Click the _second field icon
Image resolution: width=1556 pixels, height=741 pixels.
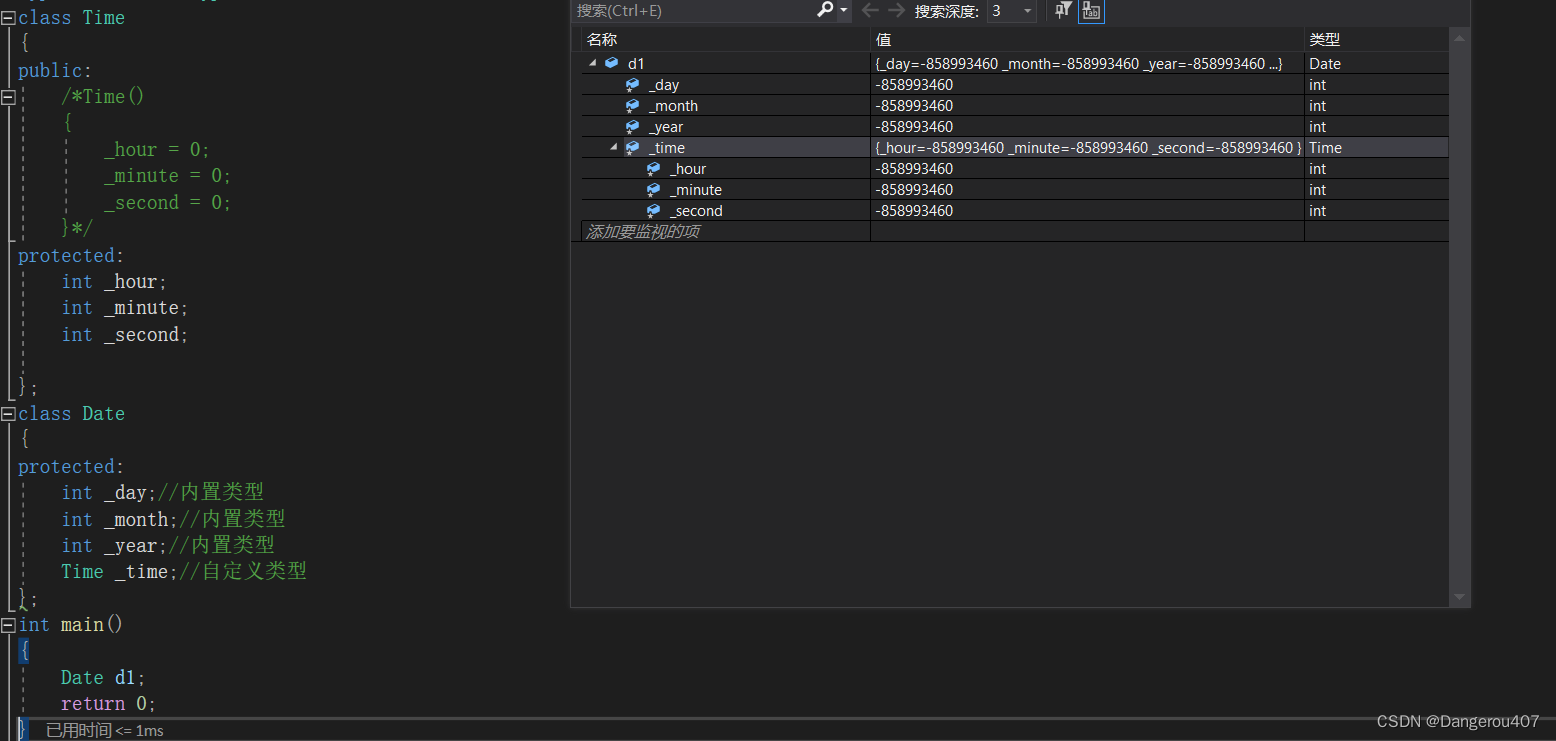[x=653, y=211]
